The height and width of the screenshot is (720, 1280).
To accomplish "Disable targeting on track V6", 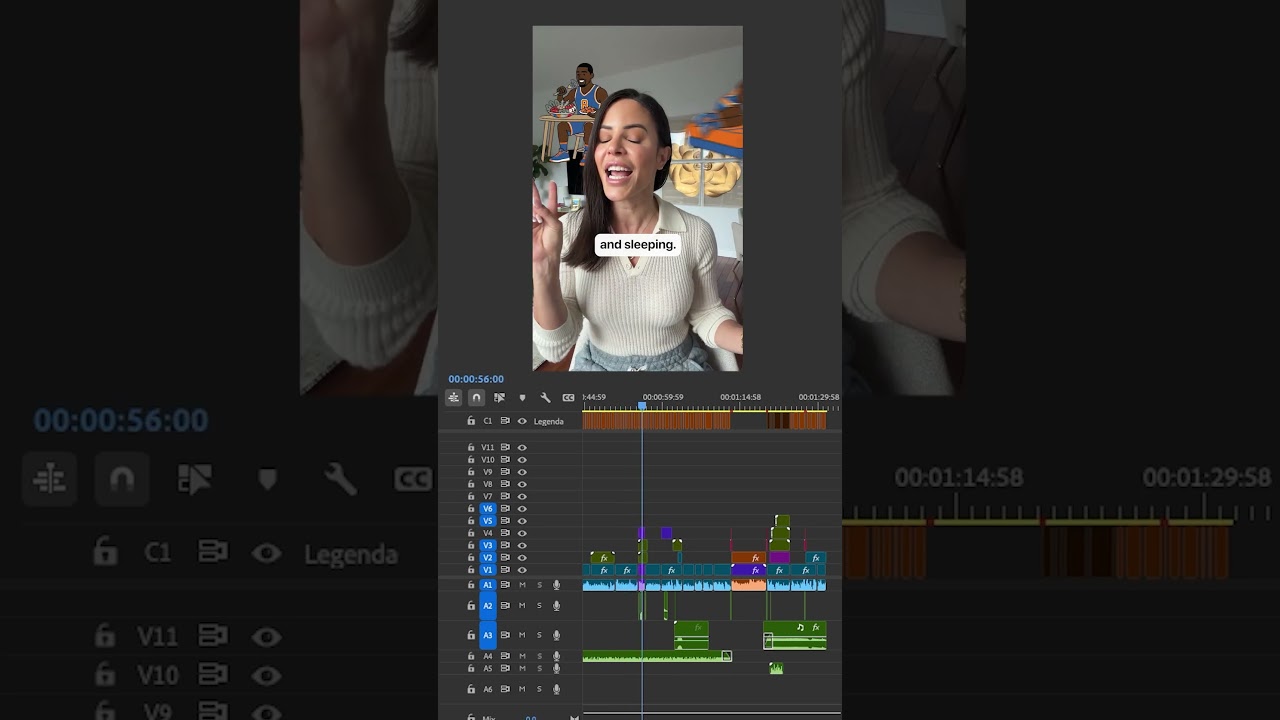I will coord(488,509).
